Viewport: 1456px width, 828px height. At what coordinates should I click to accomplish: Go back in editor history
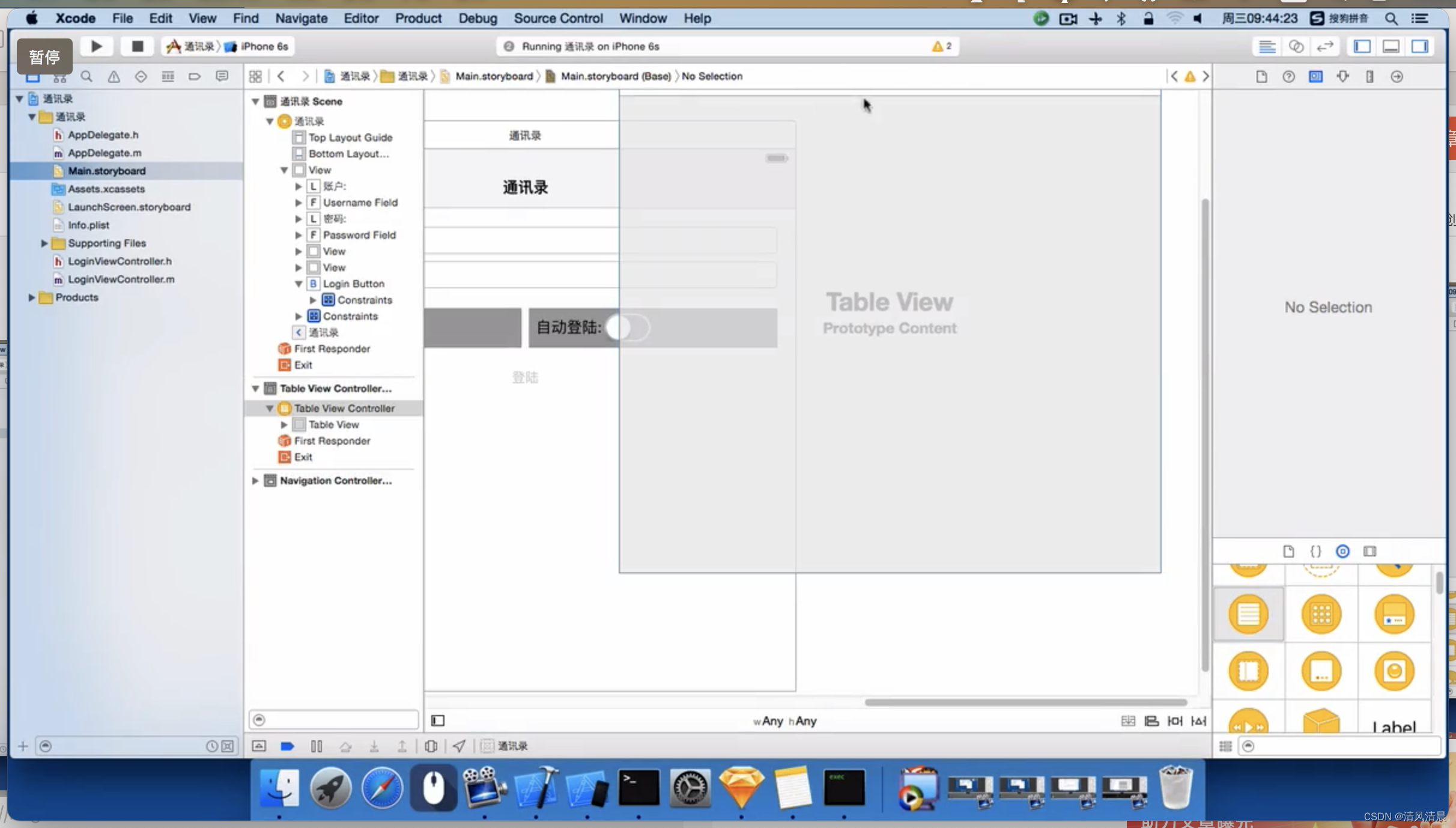[x=281, y=76]
